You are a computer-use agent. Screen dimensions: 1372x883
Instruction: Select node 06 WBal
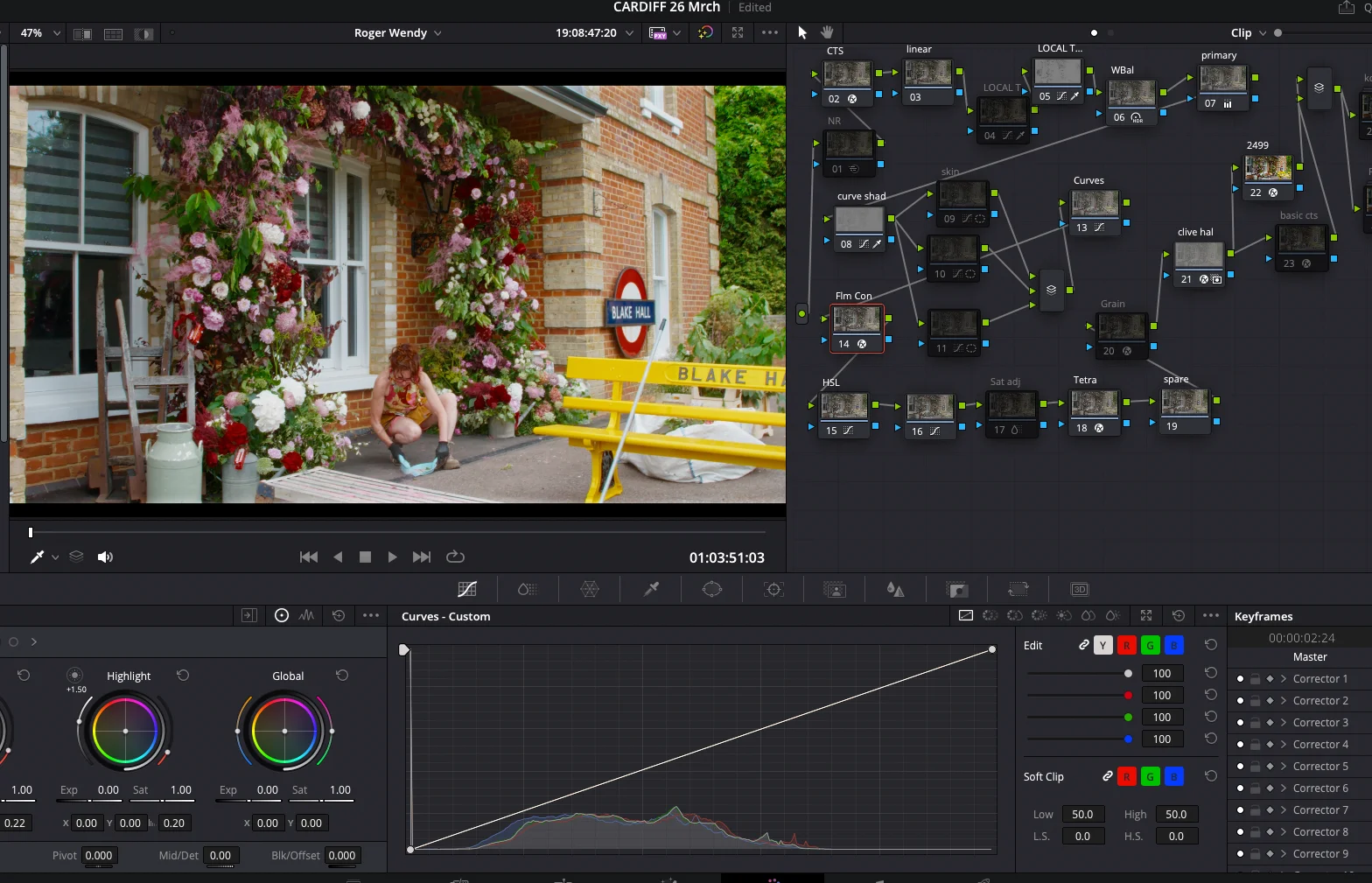(1131, 102)
